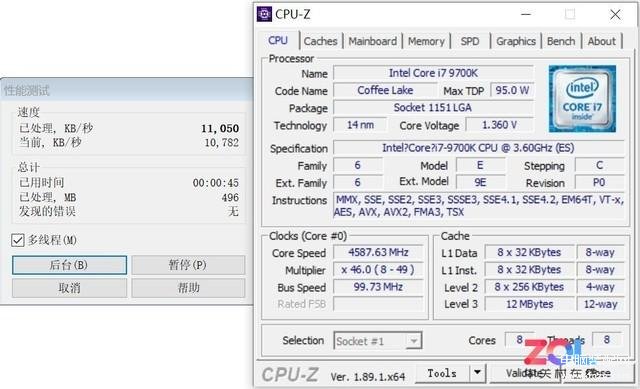Image resolution: width=640 pixels, height=389 pixels.
Task: Toggle the 多线程(M) multithread checkbox
Action: click(x=18, y=240)
